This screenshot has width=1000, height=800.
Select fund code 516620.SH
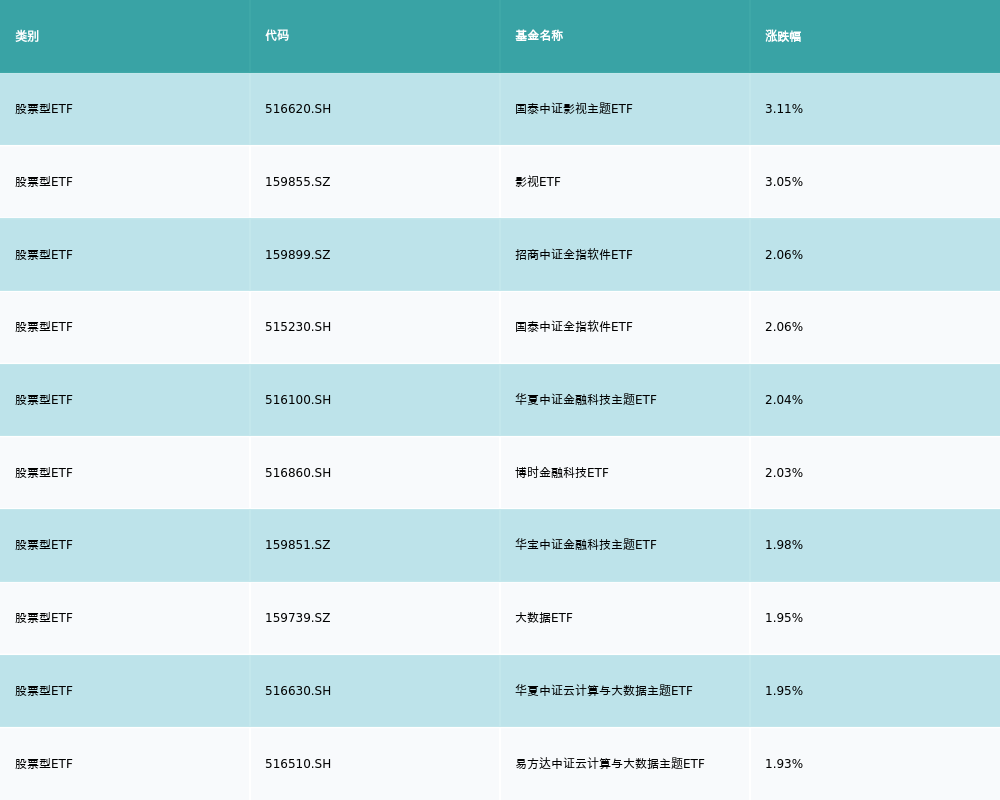[x=298, y=109]
